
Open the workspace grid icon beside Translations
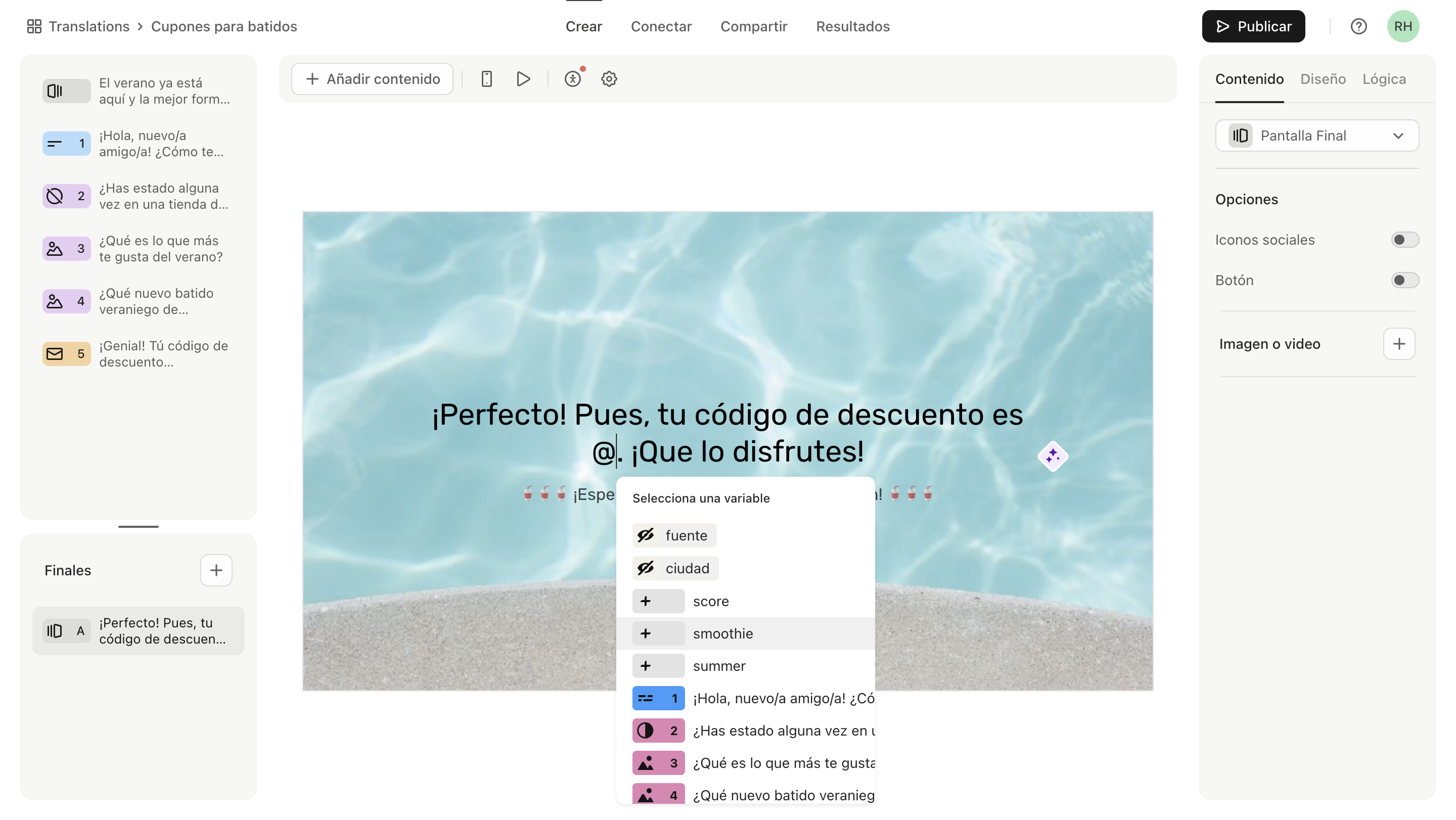tap(34, 27)
